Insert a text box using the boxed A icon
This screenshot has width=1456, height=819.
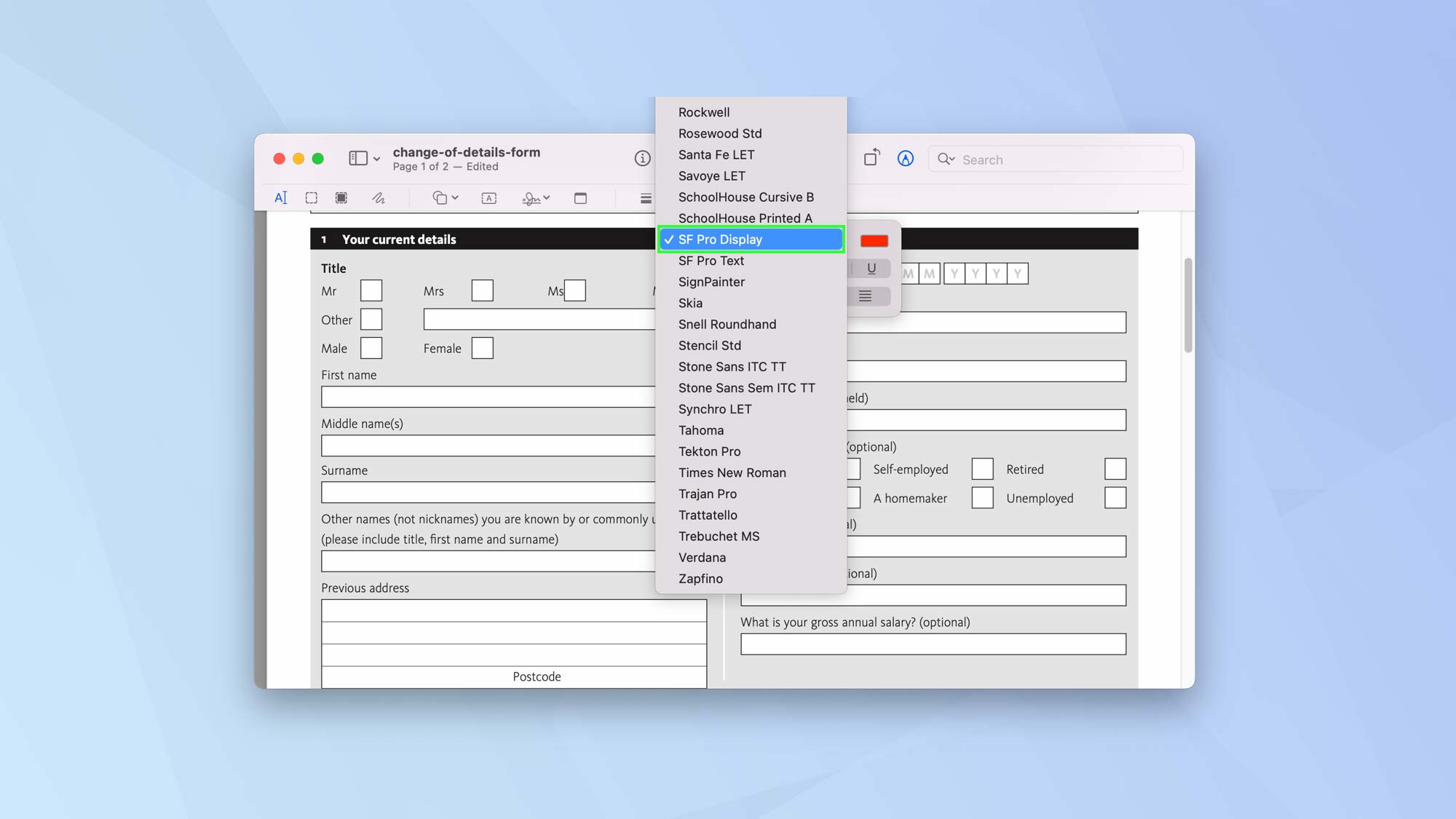click(488, 197)
